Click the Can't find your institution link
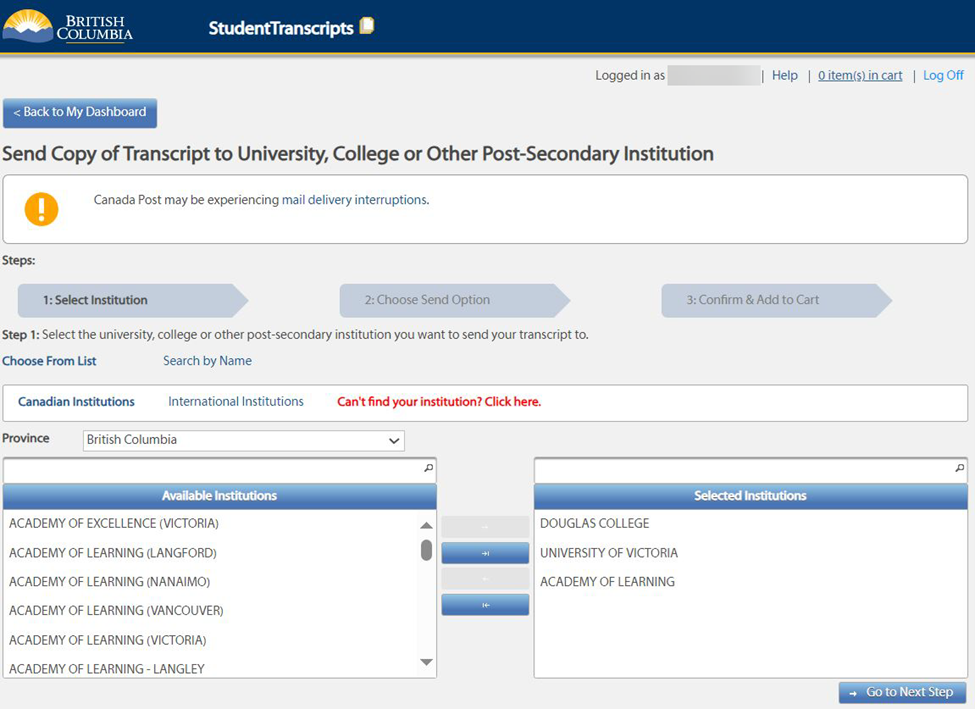 coord(442,401)
